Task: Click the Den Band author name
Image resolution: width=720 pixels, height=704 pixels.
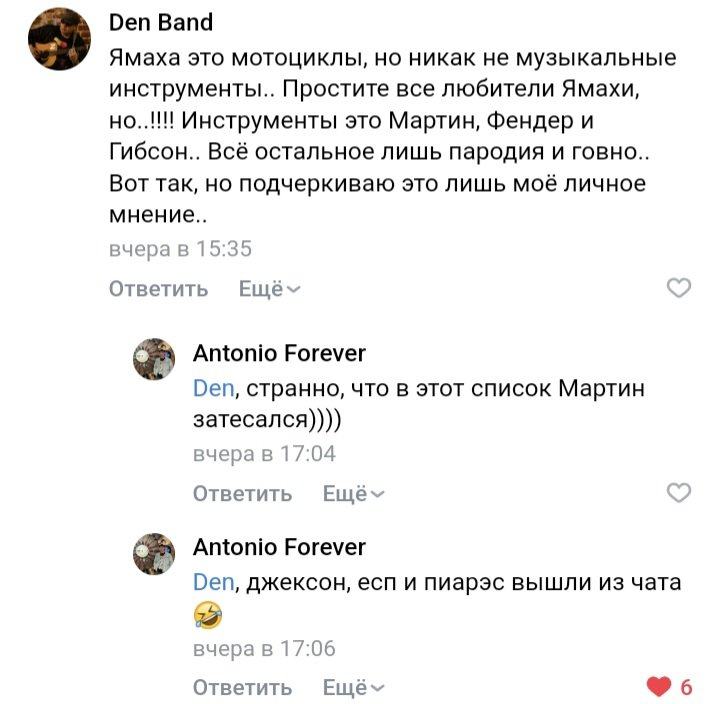Action: (x=160, y=22)
